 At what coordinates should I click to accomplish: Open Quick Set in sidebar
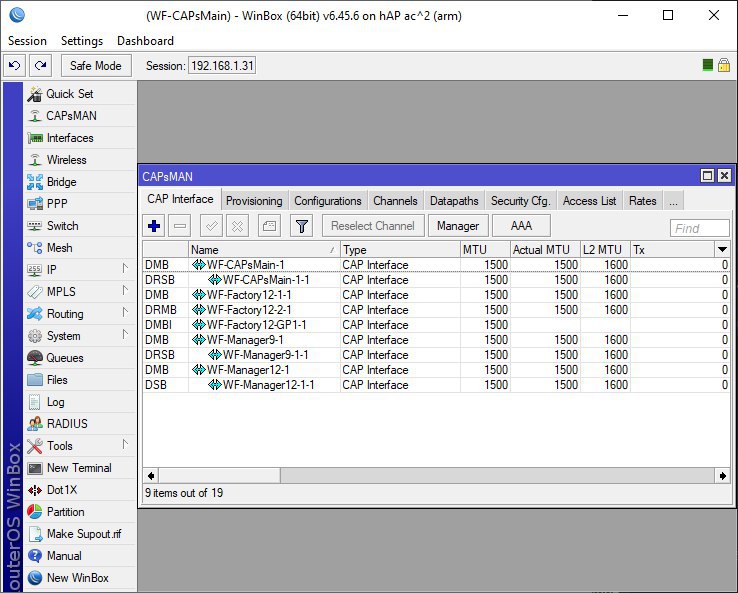point(79,94)
